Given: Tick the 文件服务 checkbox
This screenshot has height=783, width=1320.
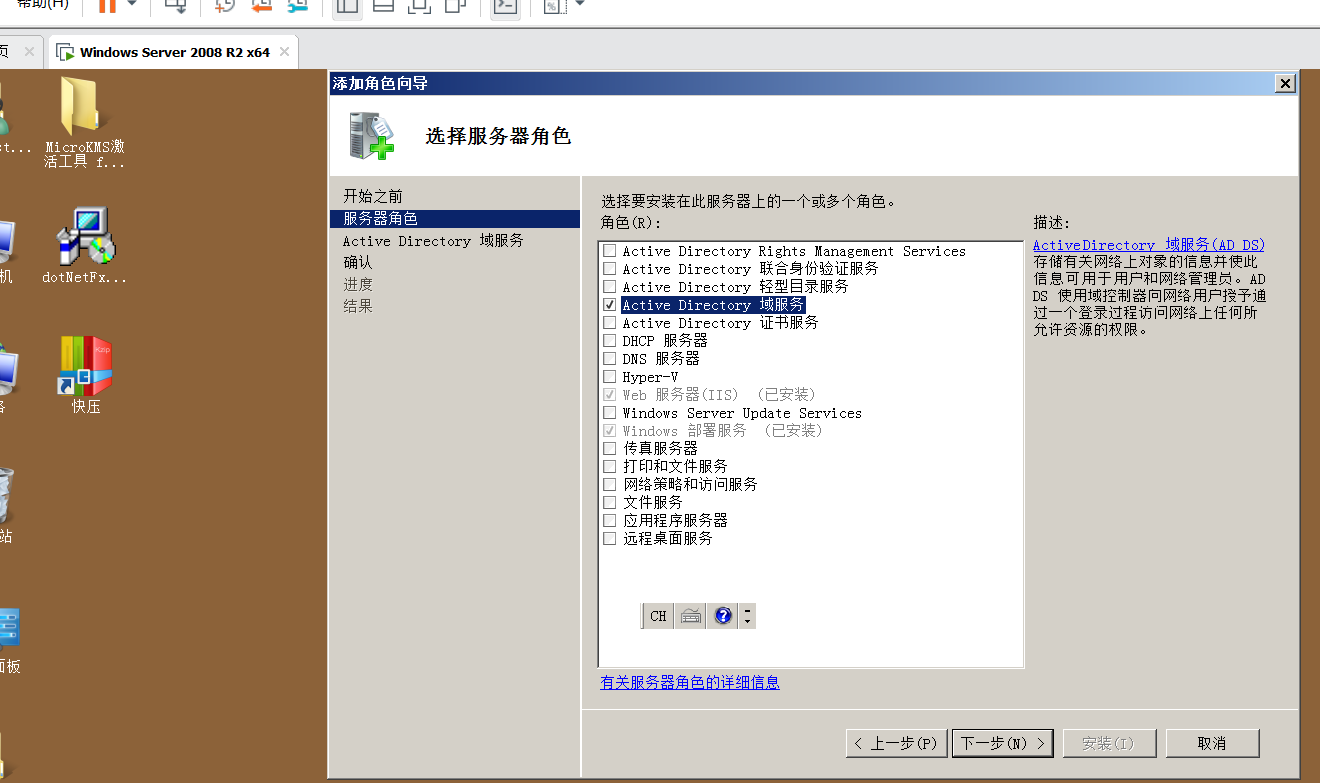Looking at the screenshot, I should pyautogui.click(x=610, y=503).
